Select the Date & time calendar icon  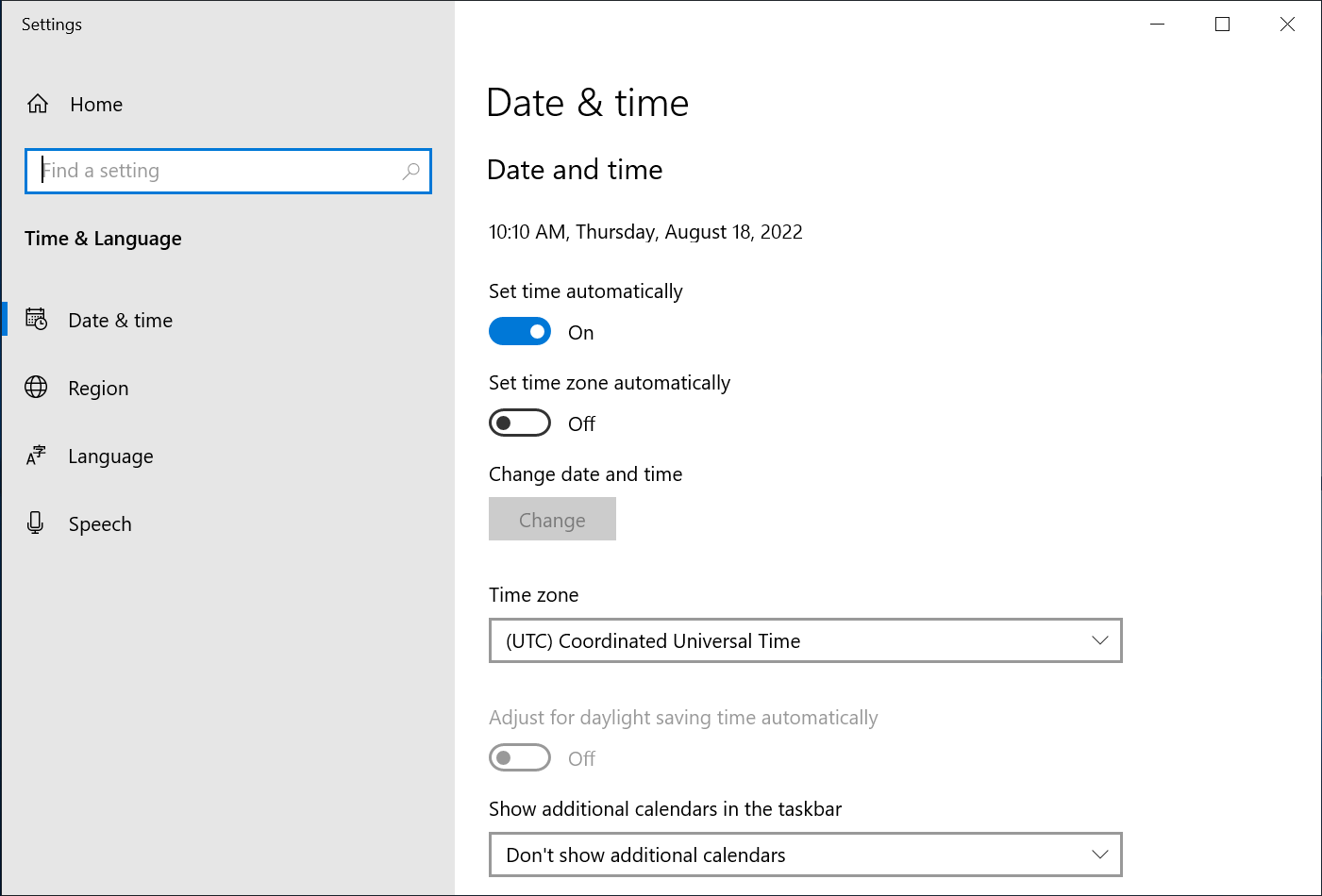tap(36, 320)
